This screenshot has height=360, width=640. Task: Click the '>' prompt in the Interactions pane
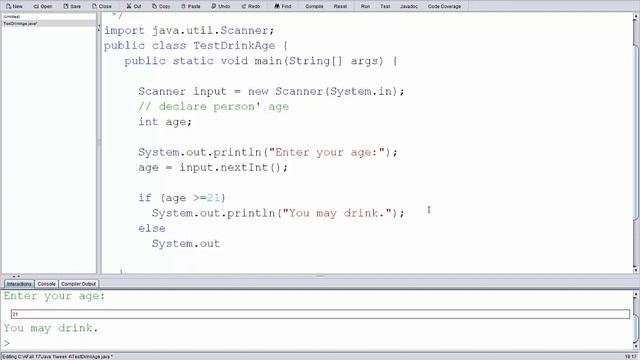pos(7,343)
